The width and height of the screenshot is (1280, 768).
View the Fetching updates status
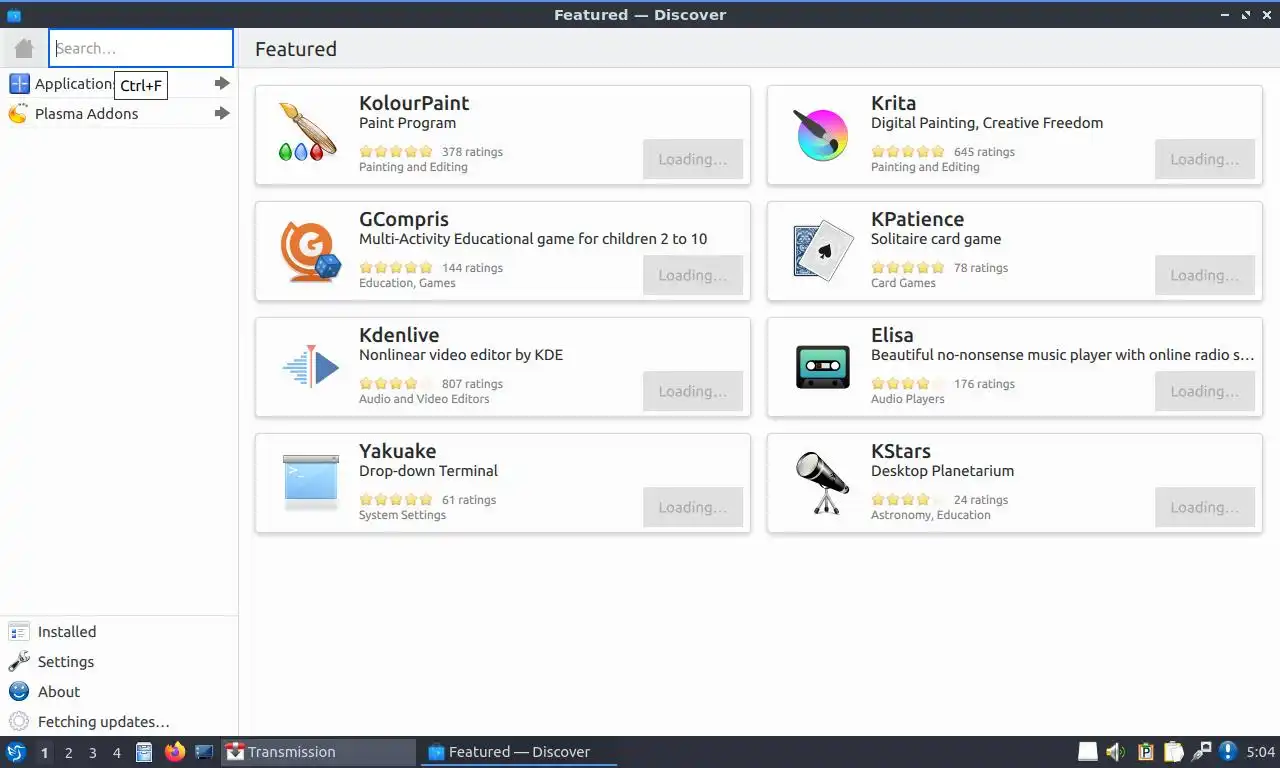(119, 722)
